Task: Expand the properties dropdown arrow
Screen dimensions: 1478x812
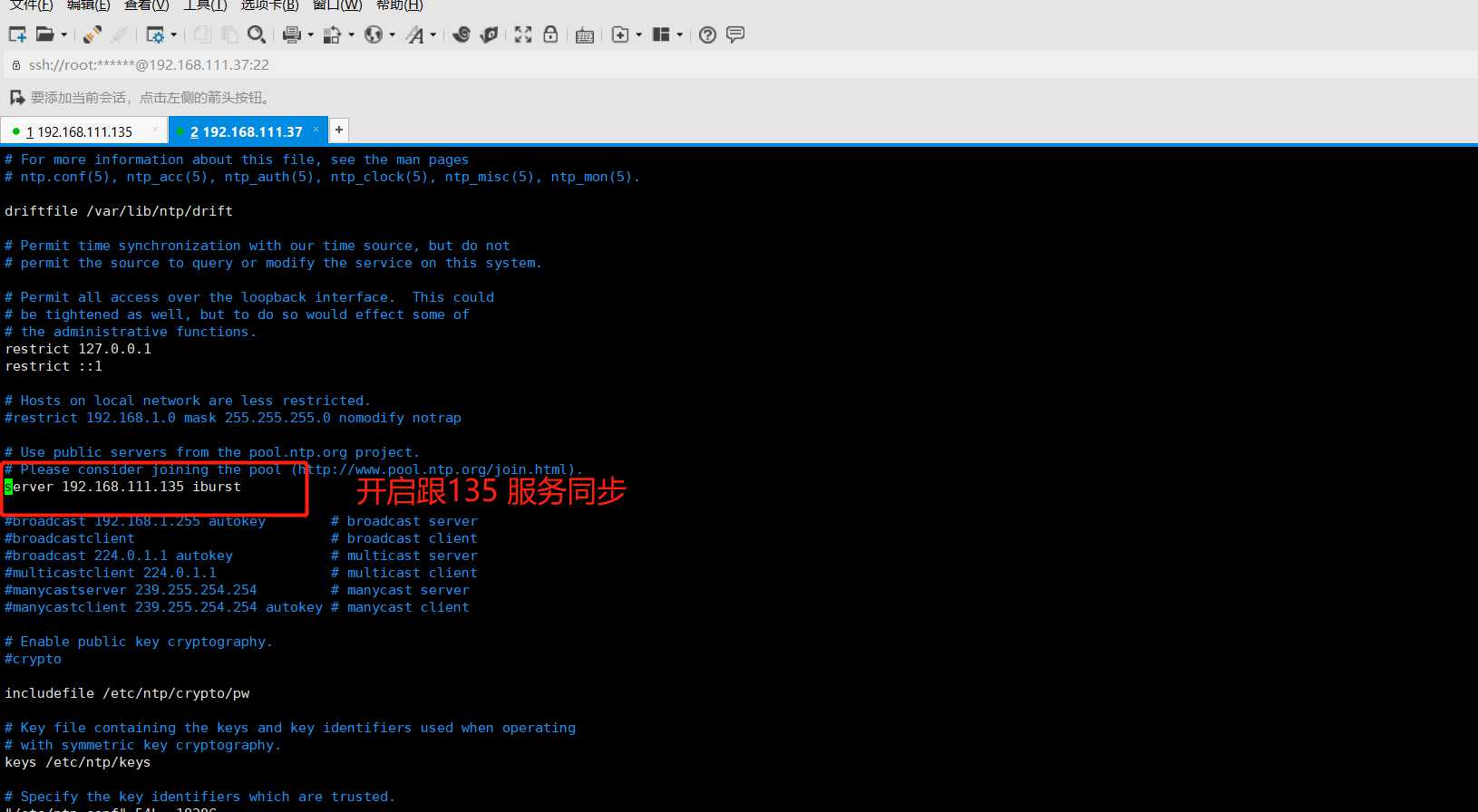Action: coord(173,35)
